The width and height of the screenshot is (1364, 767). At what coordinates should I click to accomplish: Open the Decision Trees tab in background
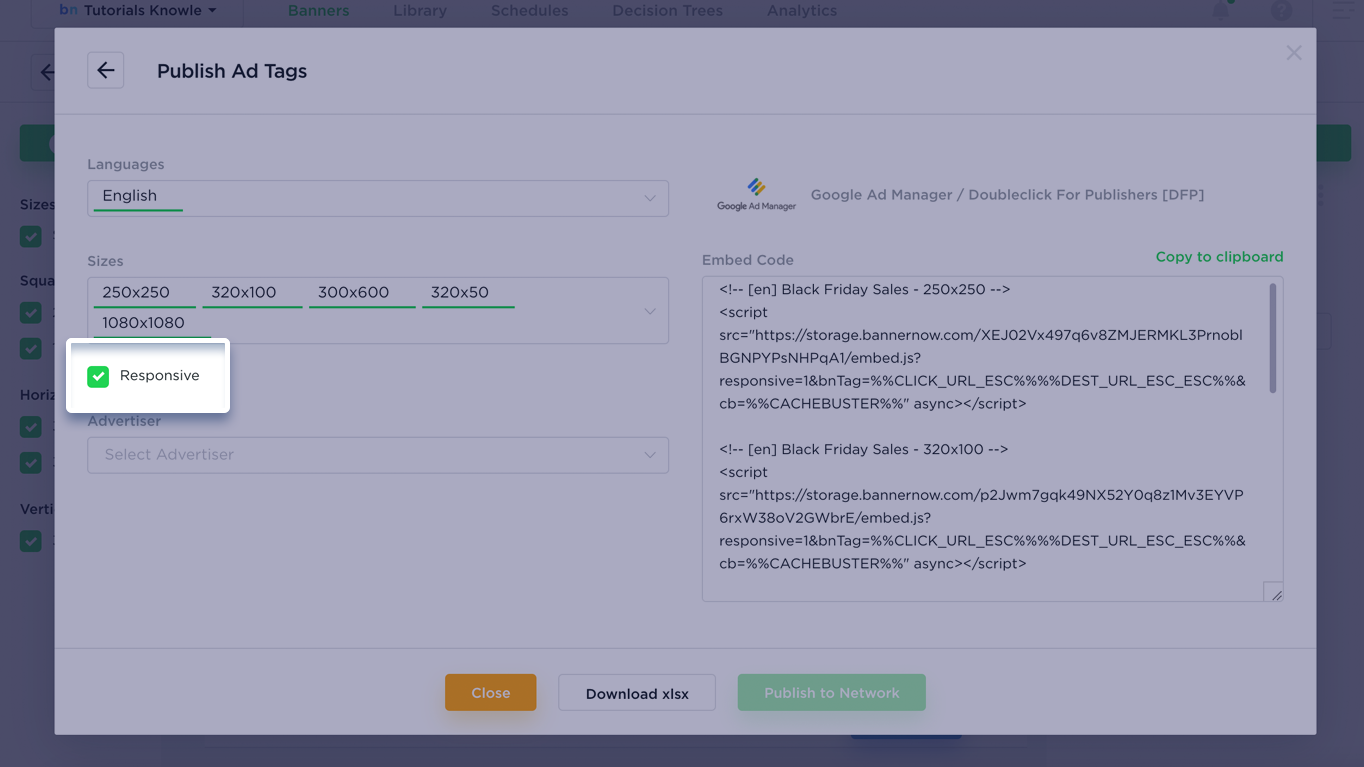pos(667,11)
